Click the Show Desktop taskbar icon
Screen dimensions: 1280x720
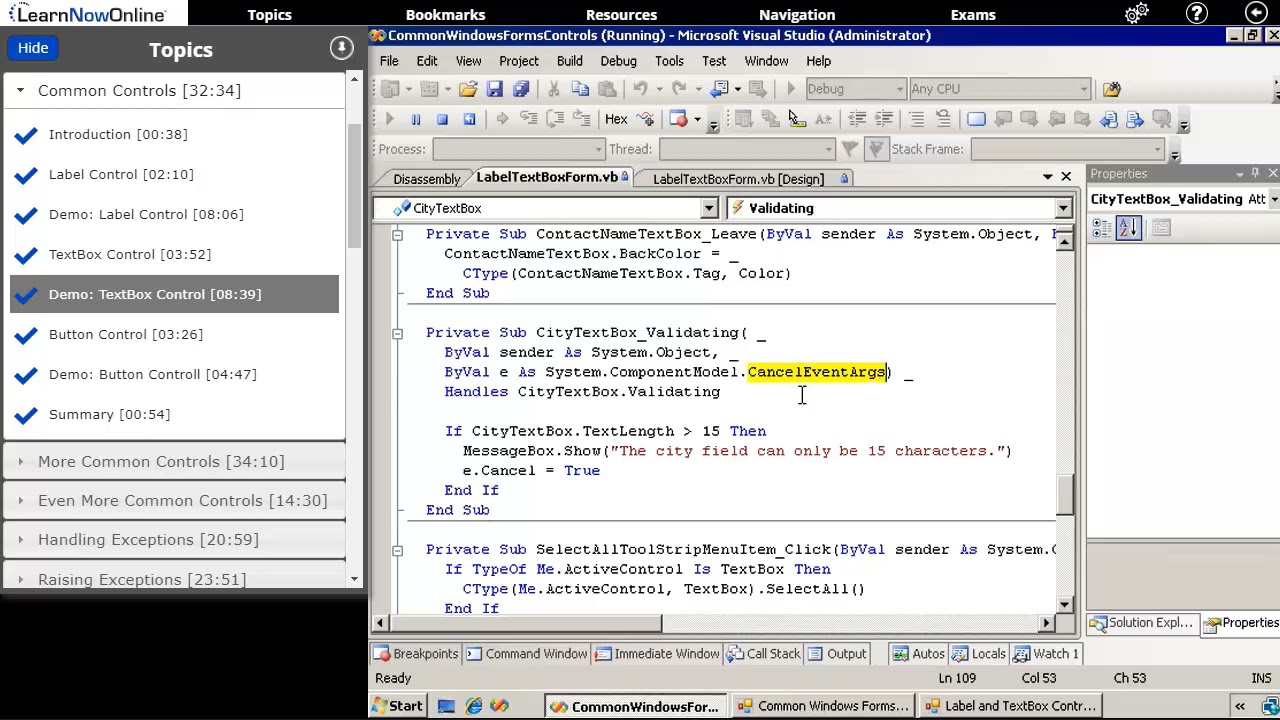coord(446,706)
